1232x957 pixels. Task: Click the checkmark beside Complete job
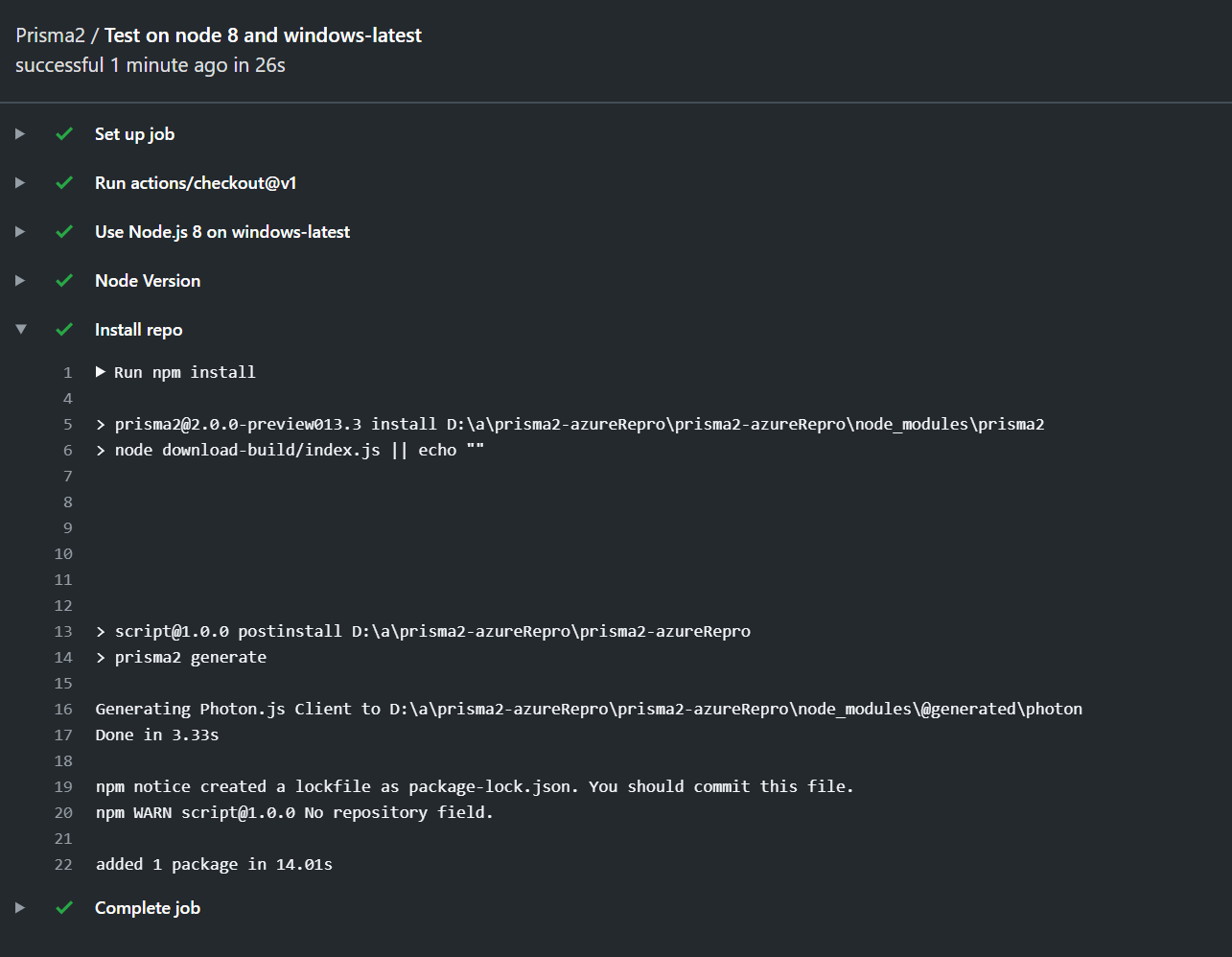click(x=63, y=907)
